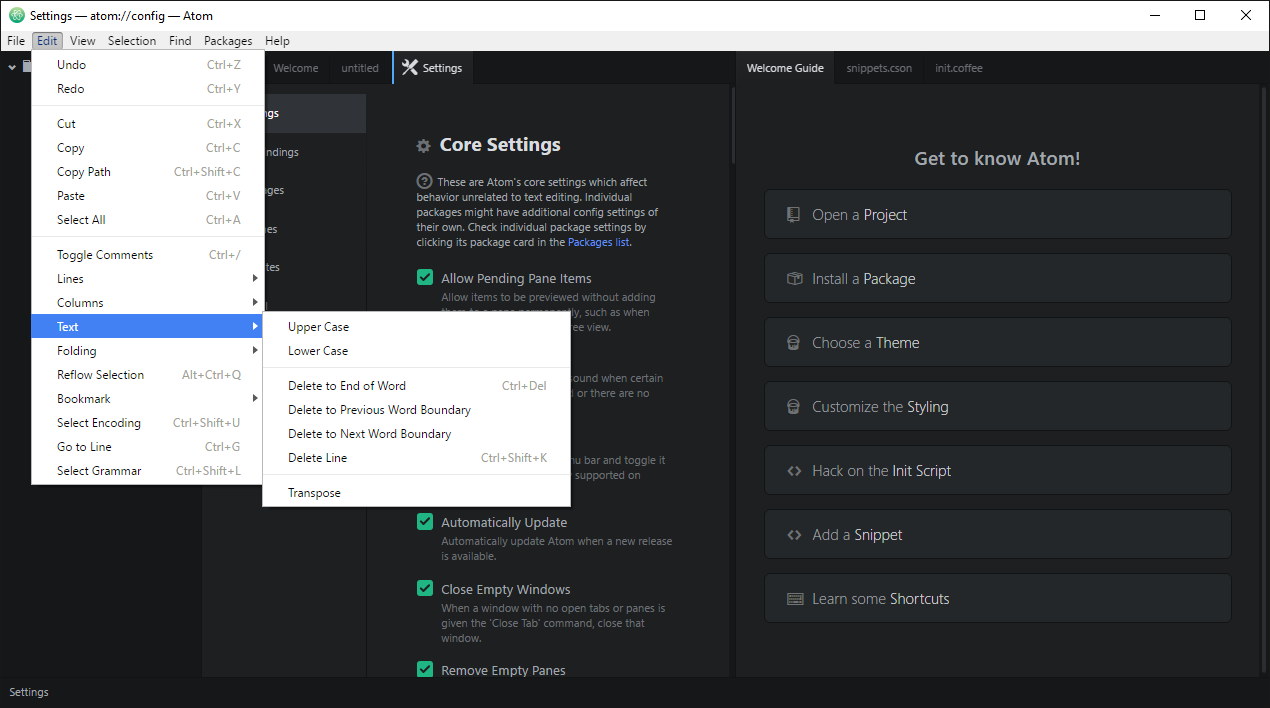
Task: Click the keyboard icon in Learn some Shortcuts
Action: (x=793, y=598)
